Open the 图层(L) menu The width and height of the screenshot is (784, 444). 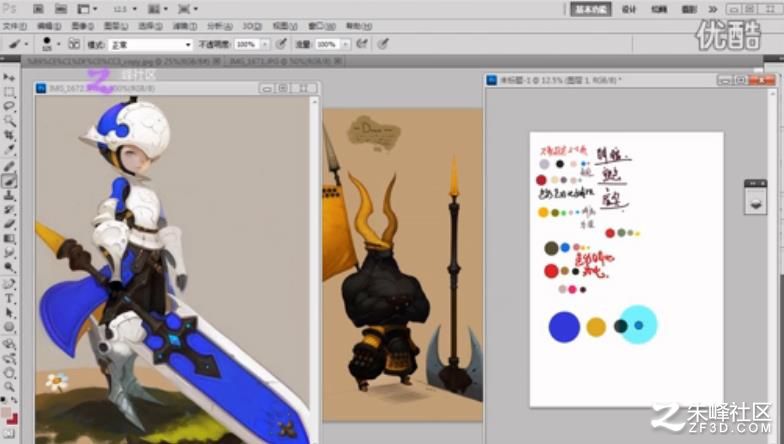(116, 26)
